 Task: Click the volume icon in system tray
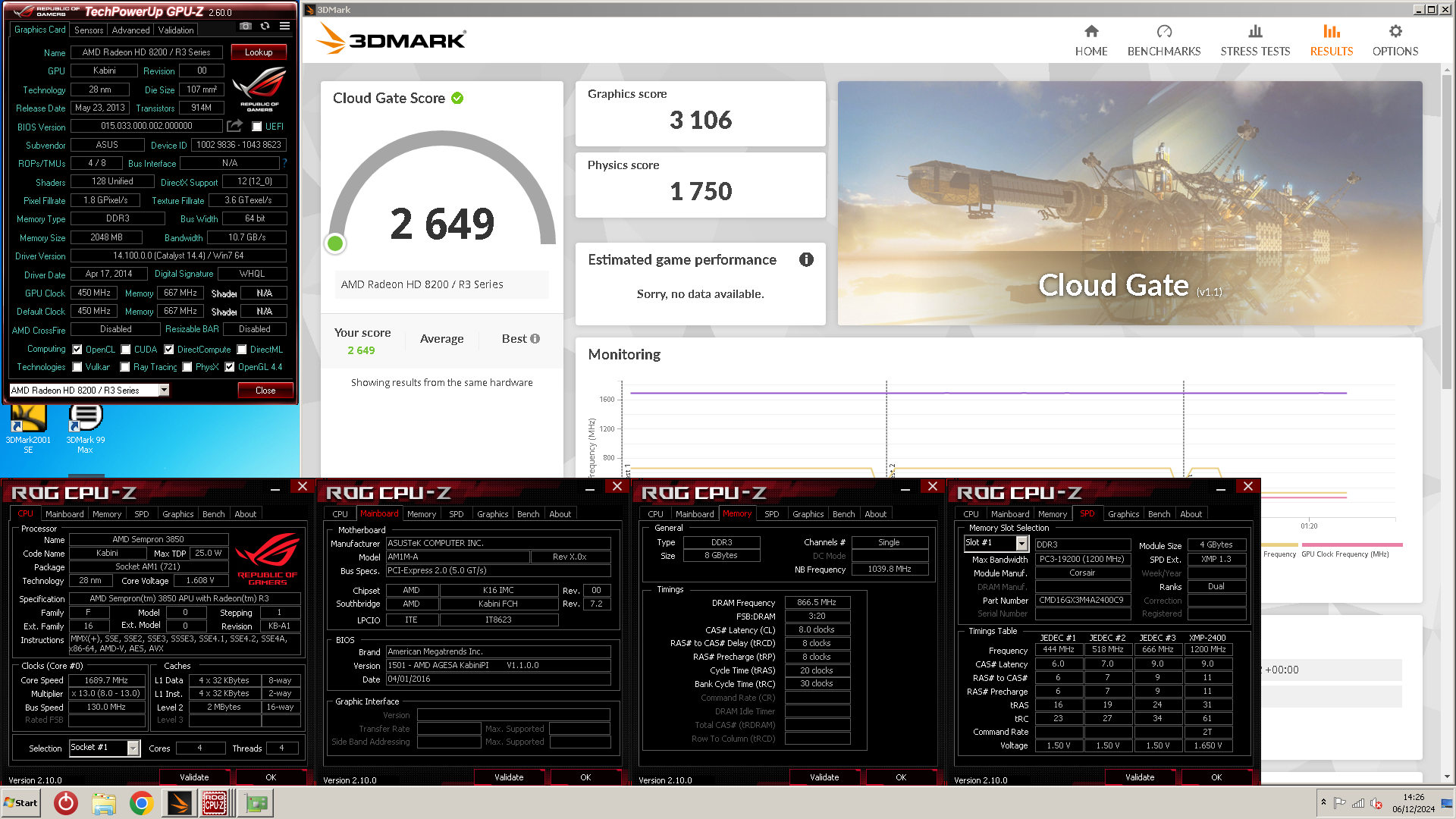(1376, 803)
